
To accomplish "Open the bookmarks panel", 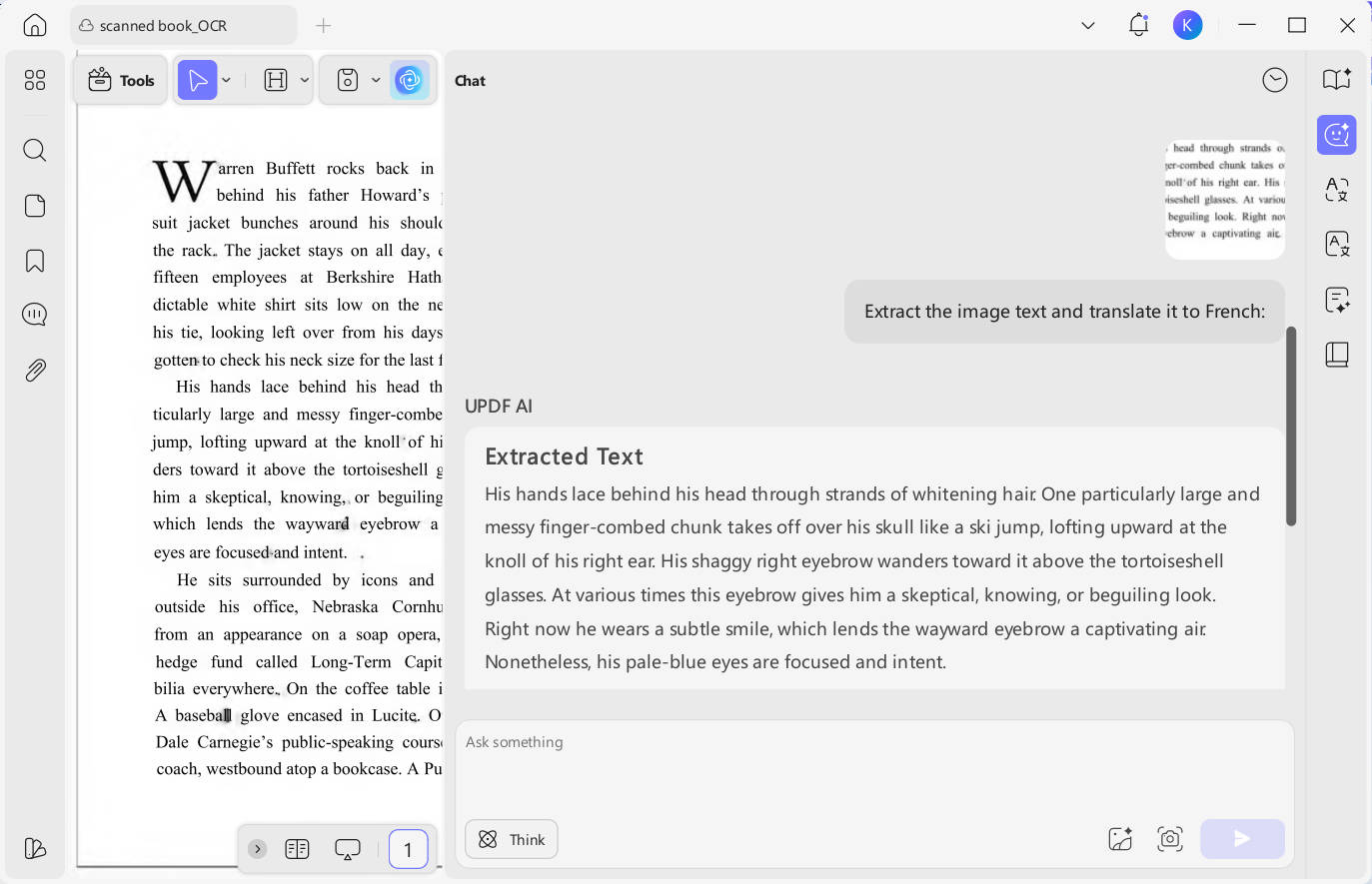I will pos(35,261).
